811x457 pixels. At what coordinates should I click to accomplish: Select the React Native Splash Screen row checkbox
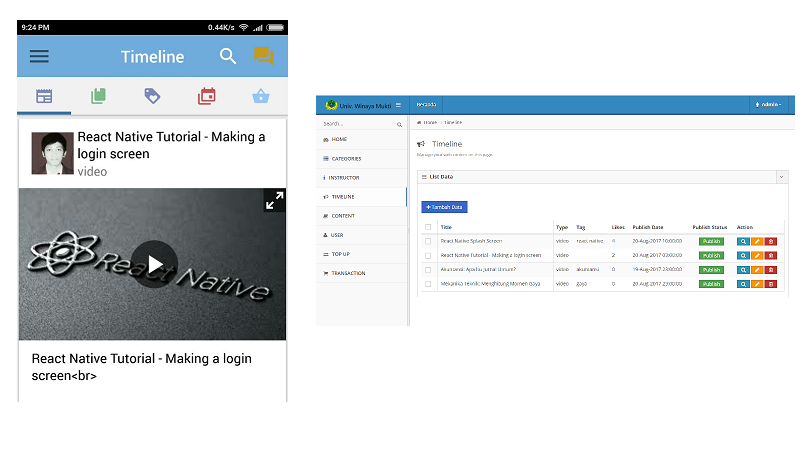point(429,241)
